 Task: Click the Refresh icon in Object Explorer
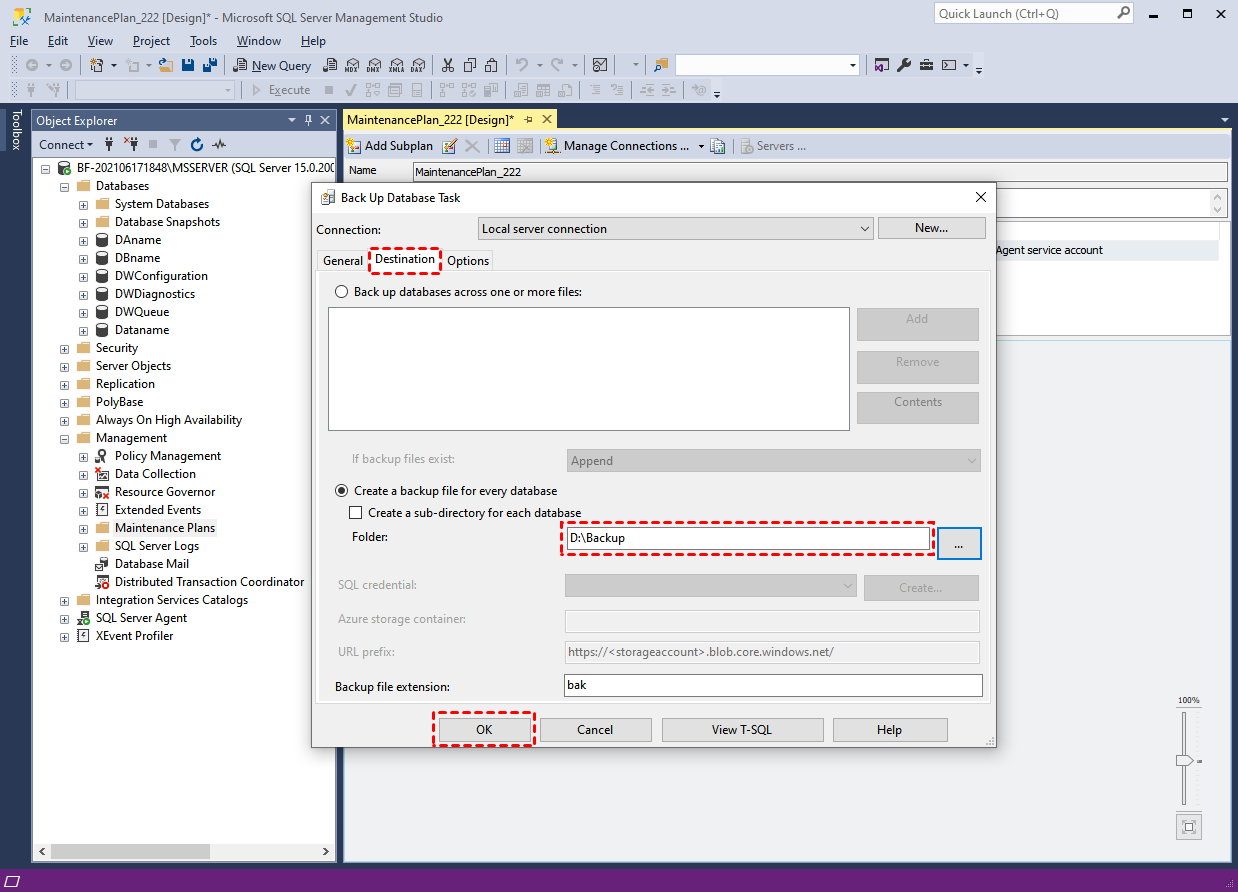(197, 145)
